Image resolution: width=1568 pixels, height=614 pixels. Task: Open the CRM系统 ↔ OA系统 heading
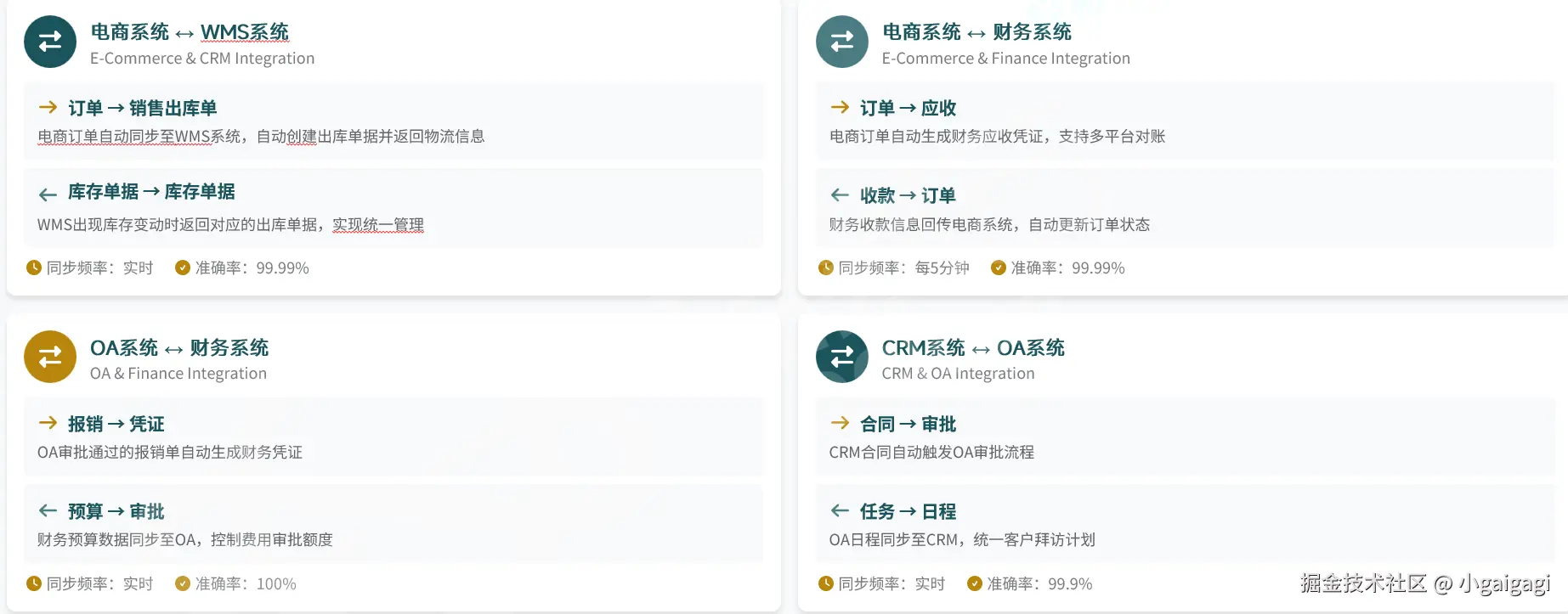973,348
